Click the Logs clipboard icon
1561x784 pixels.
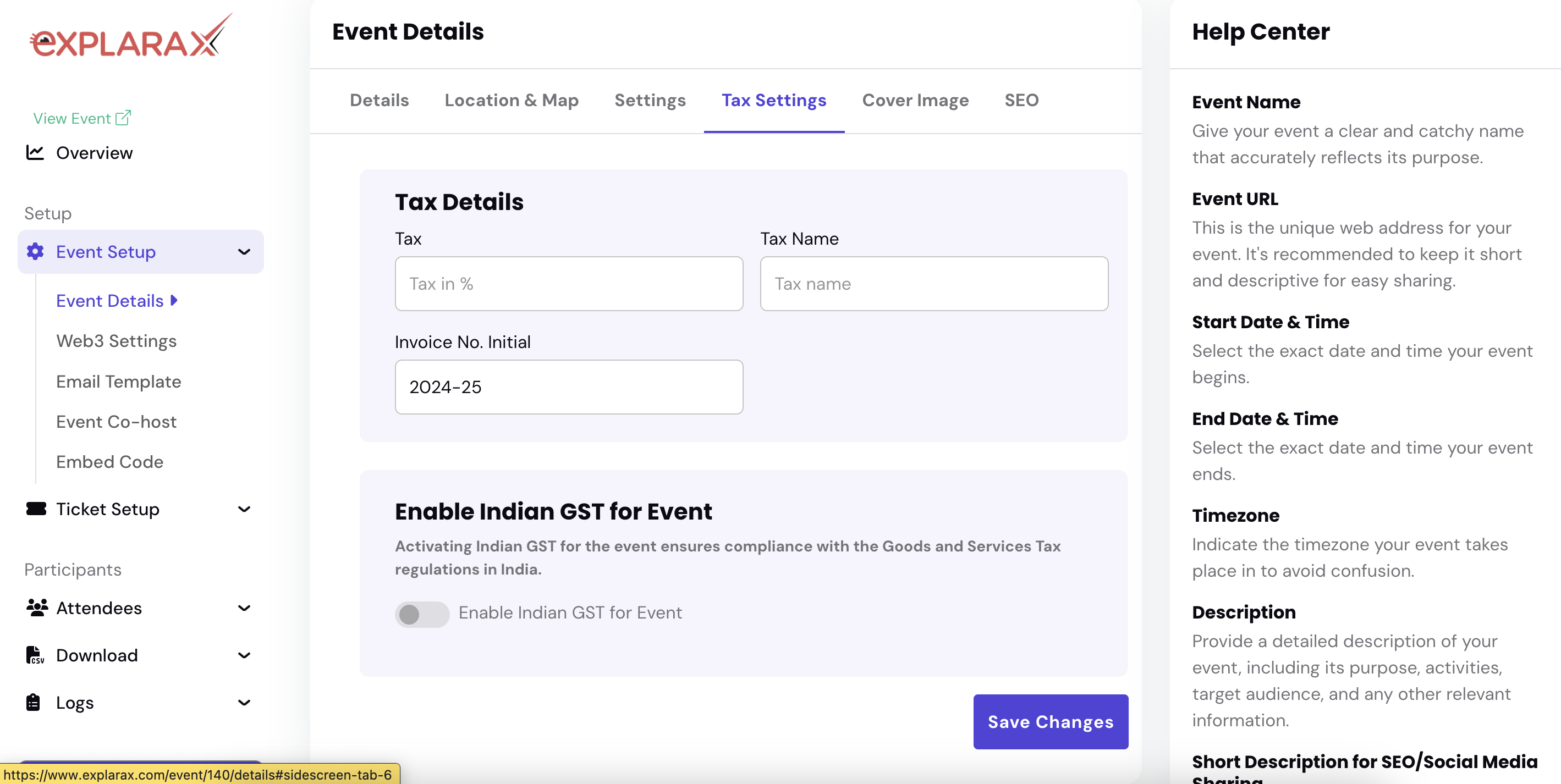click(x=34, y=702)
